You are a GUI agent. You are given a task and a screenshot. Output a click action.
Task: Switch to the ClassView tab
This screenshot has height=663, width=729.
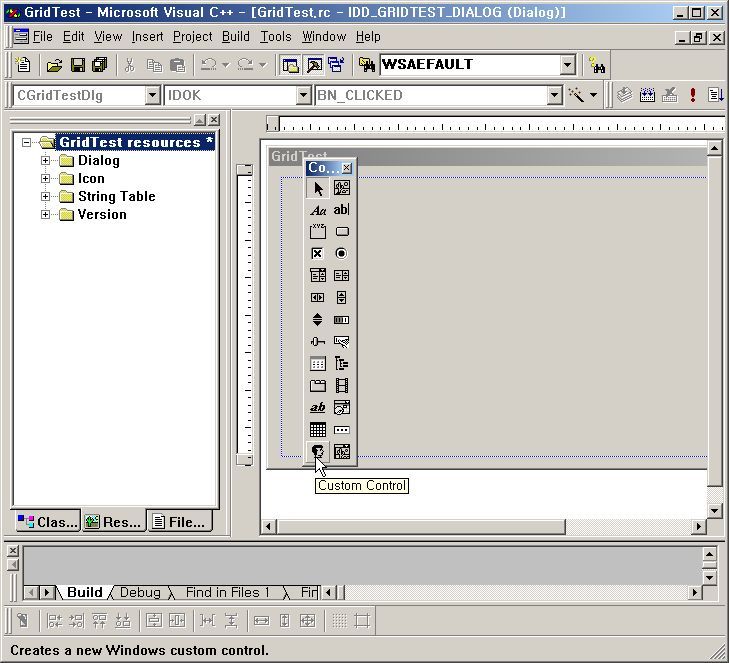[46, 522]
